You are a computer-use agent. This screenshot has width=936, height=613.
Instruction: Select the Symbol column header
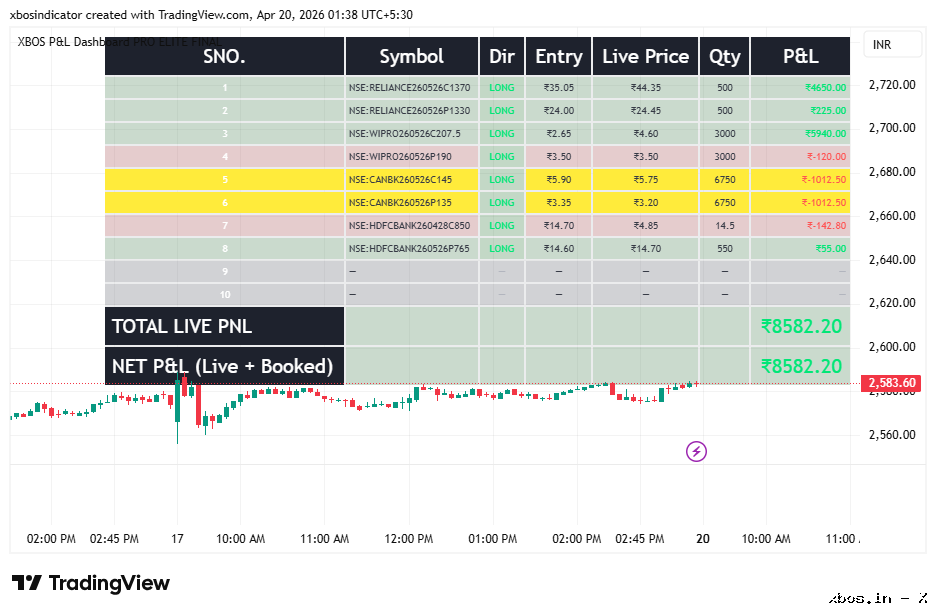[x=412, y=56]
